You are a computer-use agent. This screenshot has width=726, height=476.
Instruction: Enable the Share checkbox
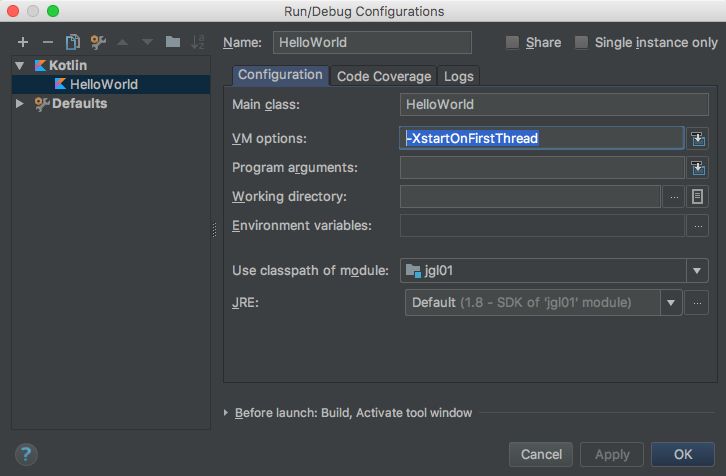512,43
